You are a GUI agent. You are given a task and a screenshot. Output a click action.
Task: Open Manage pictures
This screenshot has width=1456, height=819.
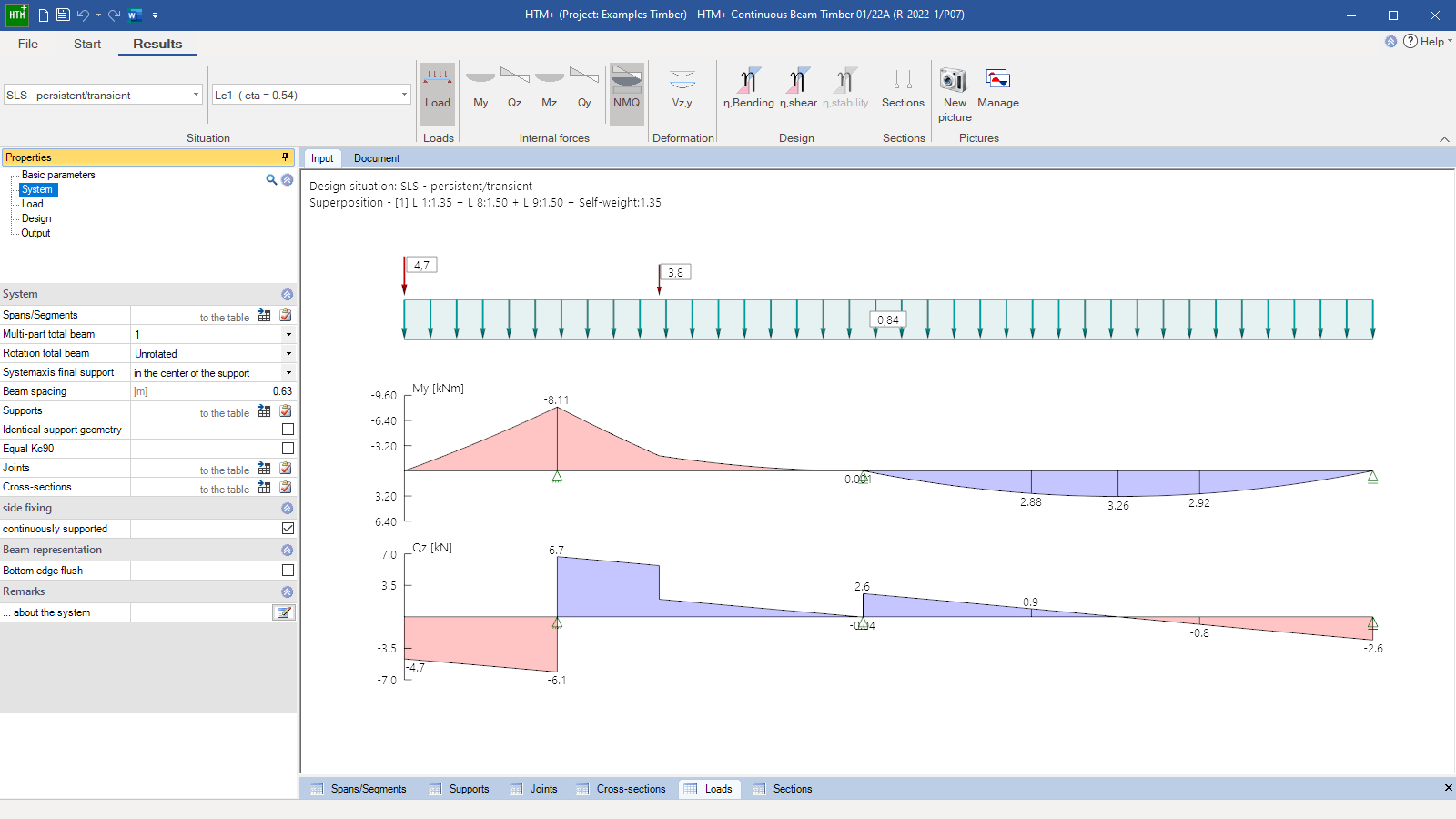998,88
